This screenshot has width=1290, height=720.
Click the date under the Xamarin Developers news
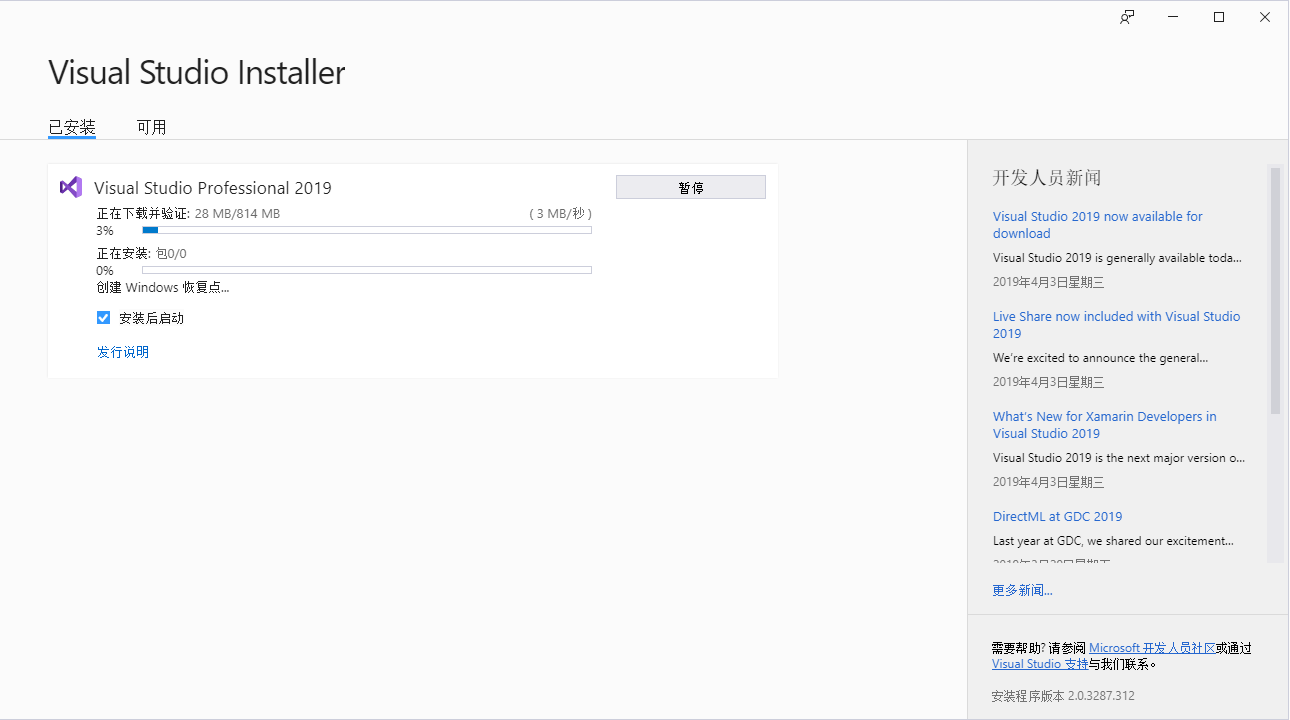coord(1049,482)
